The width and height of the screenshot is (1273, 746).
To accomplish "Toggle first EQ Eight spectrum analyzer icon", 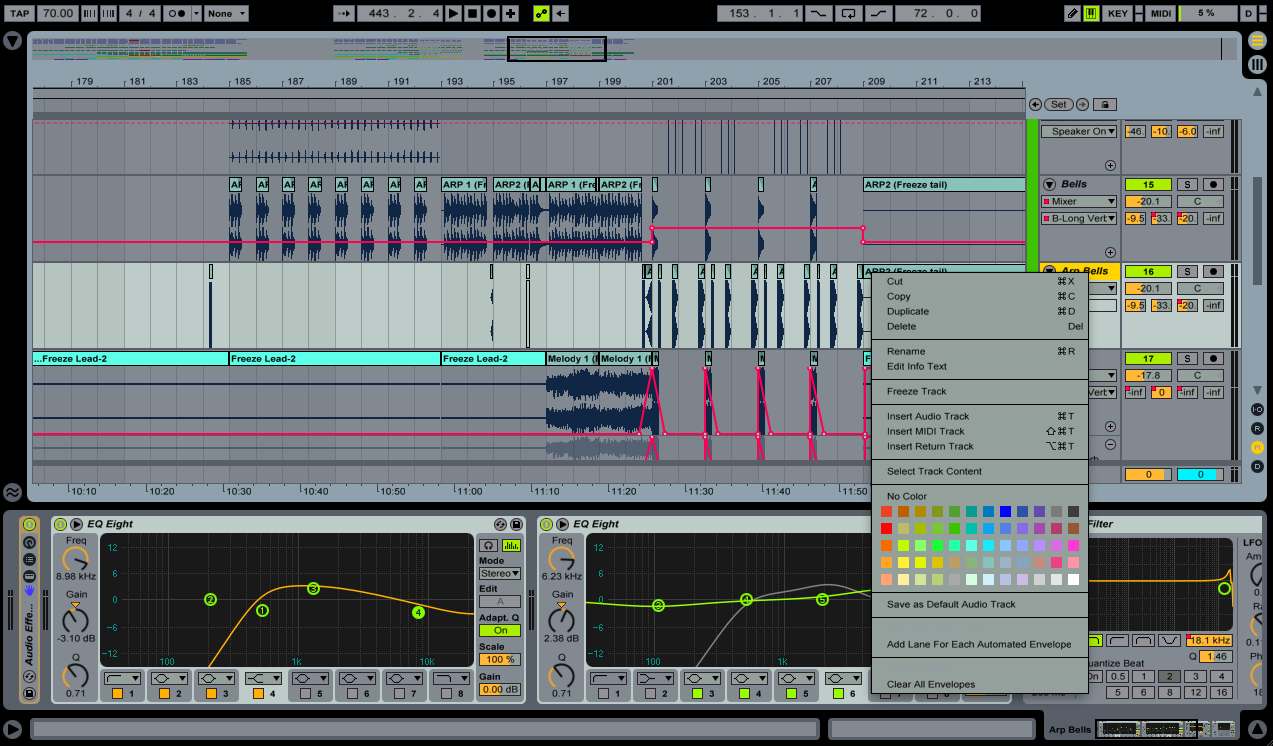I will [x=511, y=545].
